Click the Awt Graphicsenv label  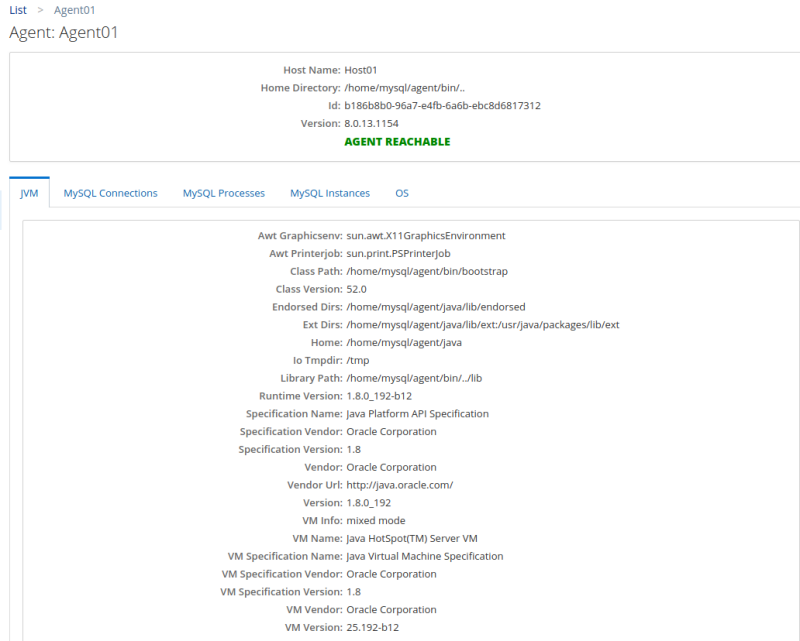coord(300,236)
